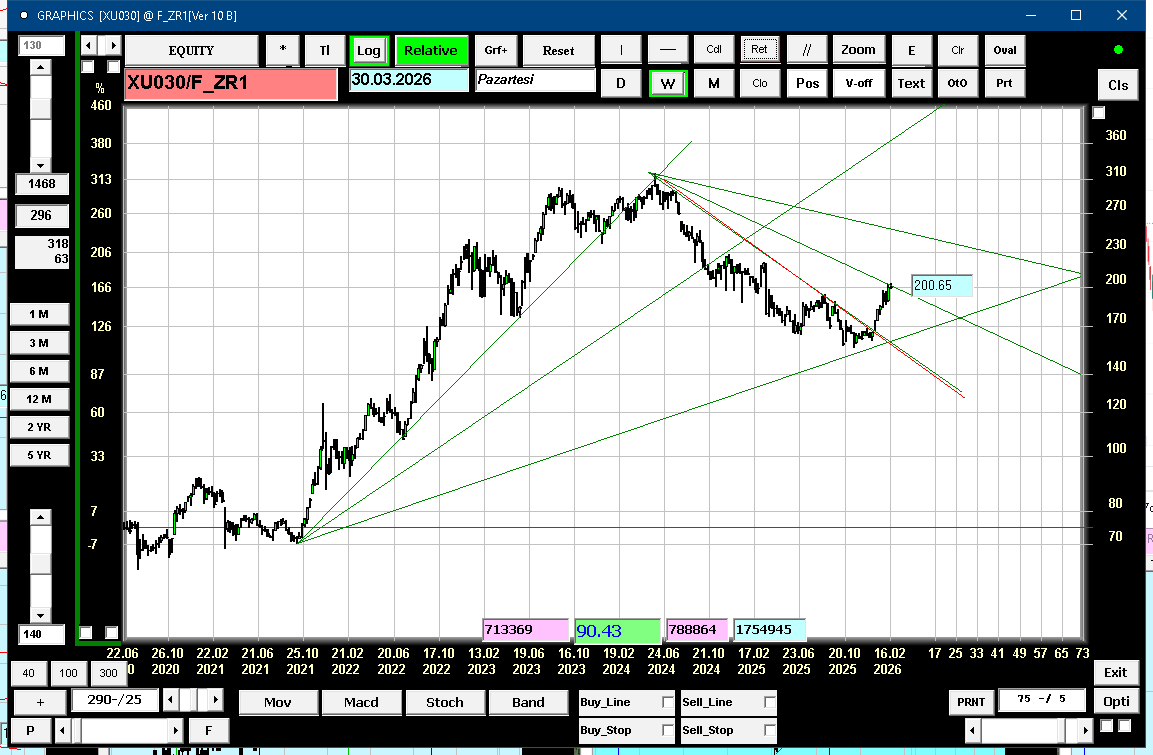Choose the Ret retracement tool
Screen dimensions: 1153x755
(760, 50)
